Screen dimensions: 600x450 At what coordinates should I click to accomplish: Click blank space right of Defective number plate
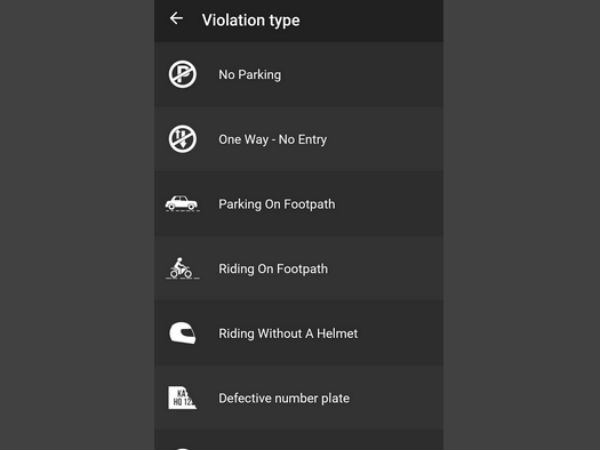coord(400,398)
